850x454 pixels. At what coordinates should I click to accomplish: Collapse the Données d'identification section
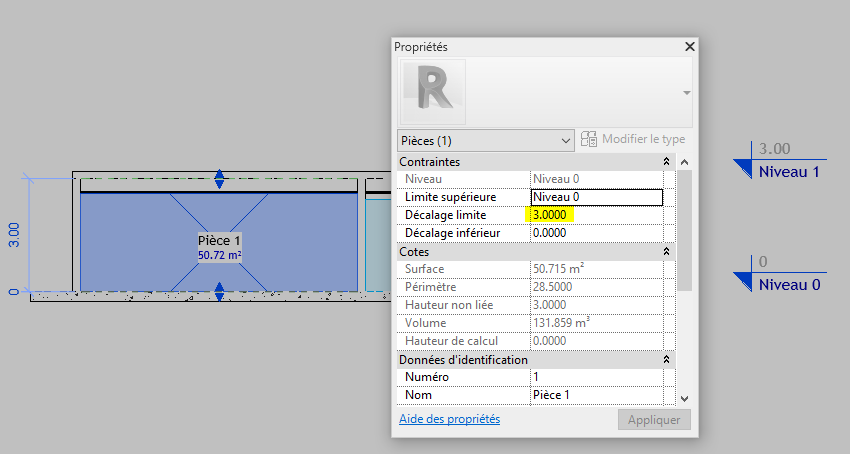coord(666,359)
